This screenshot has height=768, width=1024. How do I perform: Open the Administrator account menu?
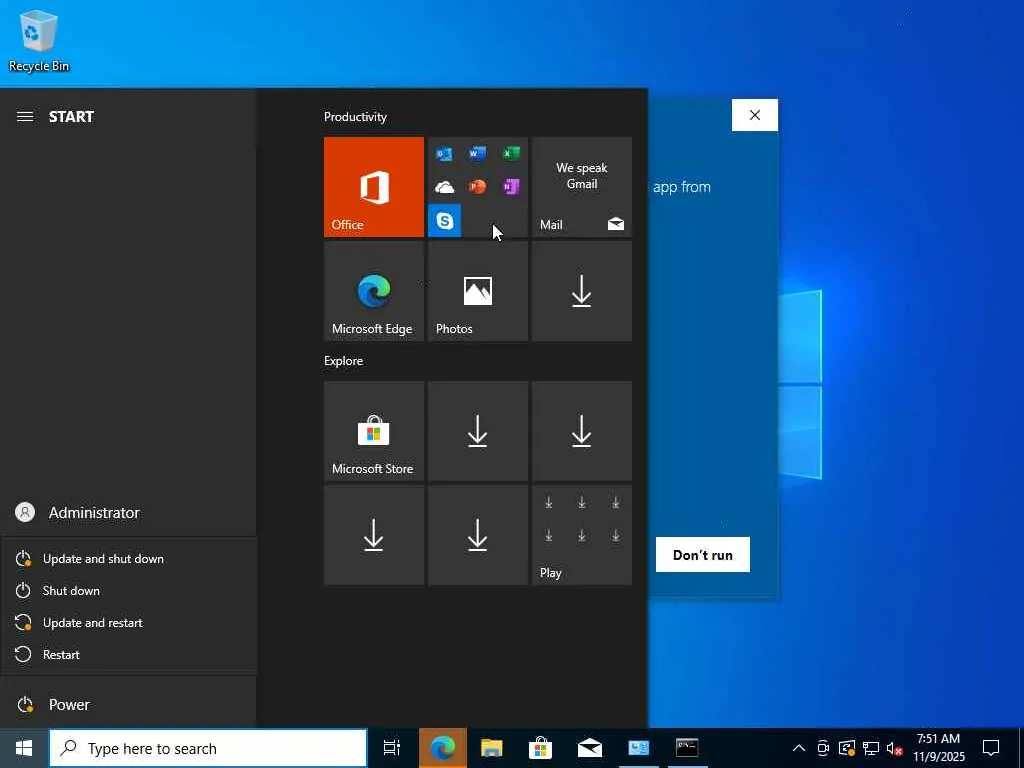click(128, 513)
